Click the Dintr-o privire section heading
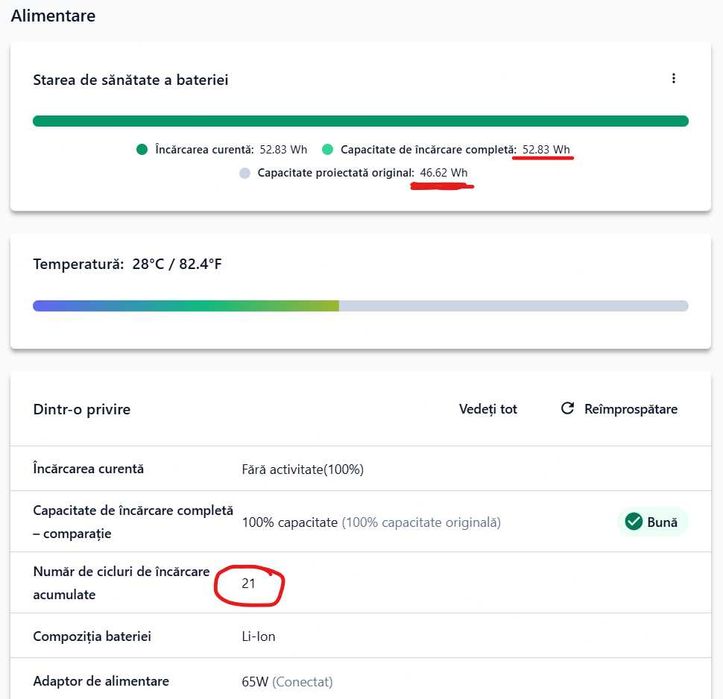Viewport: 723px width, 699px height. coord(82,409)
